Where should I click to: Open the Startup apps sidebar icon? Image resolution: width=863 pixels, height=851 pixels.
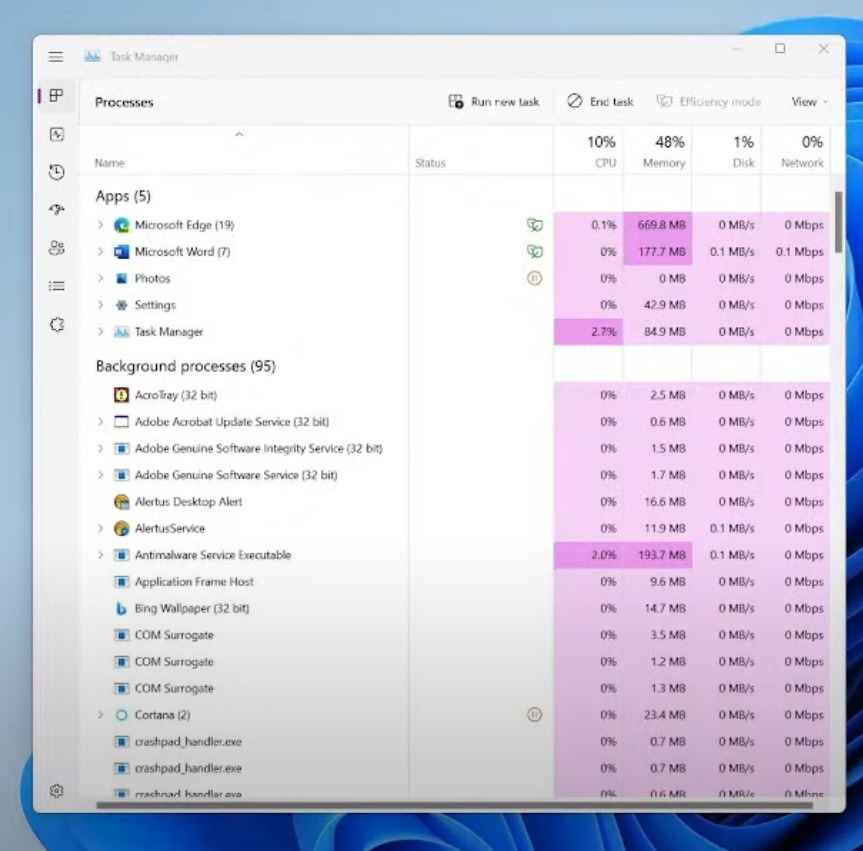click(57, 210)
